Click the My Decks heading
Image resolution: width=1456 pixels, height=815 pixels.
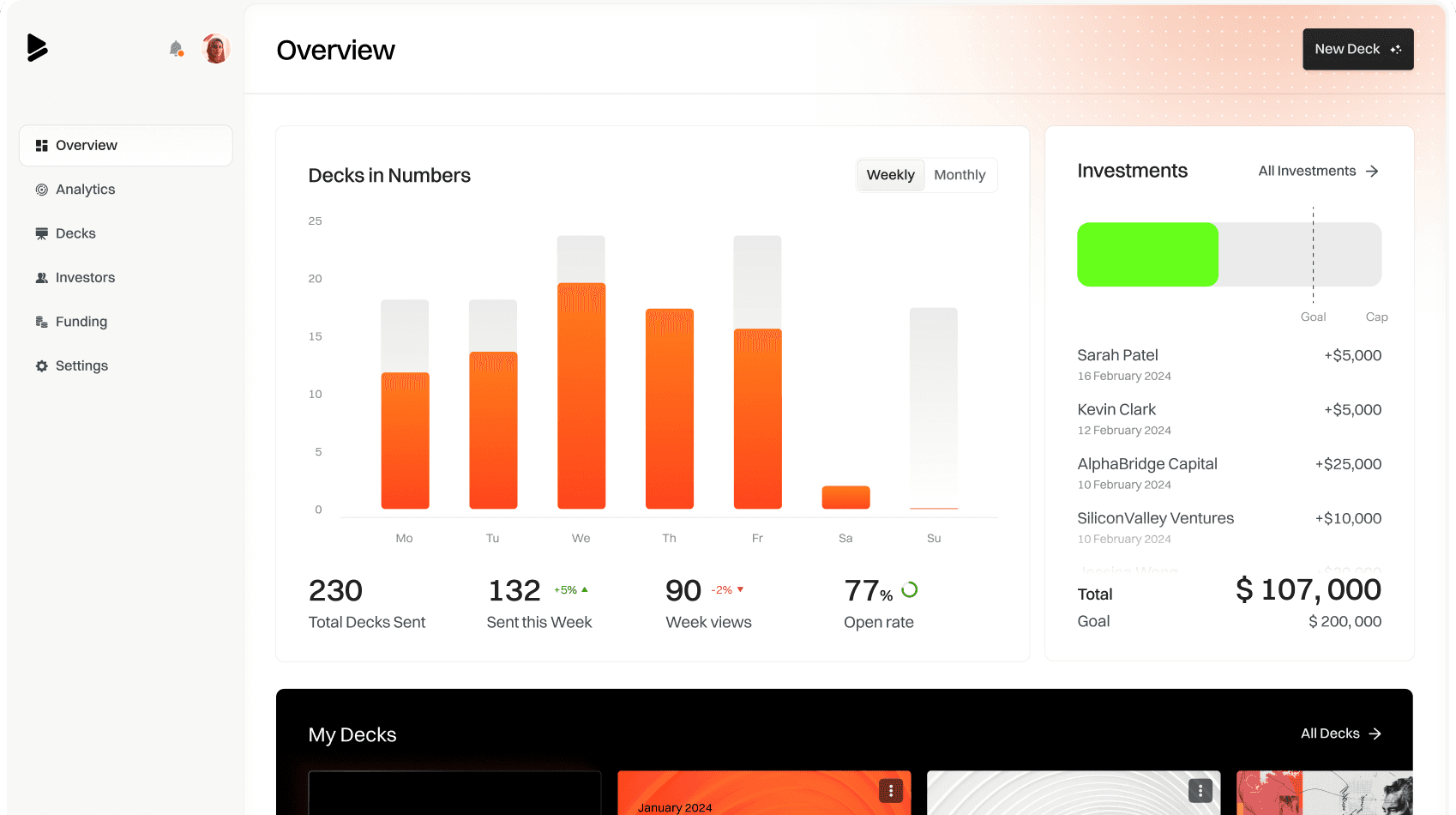tap(352, 735)
